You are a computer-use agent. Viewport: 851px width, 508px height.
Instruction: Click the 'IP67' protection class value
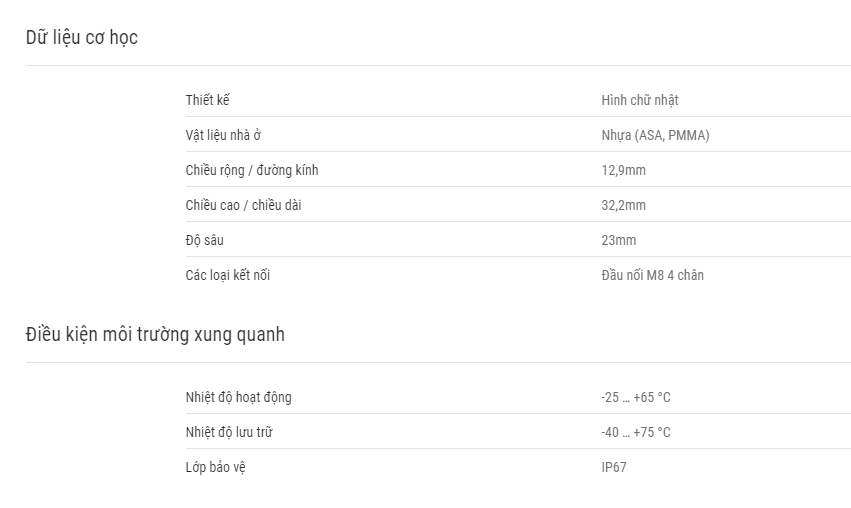point(614,467)
